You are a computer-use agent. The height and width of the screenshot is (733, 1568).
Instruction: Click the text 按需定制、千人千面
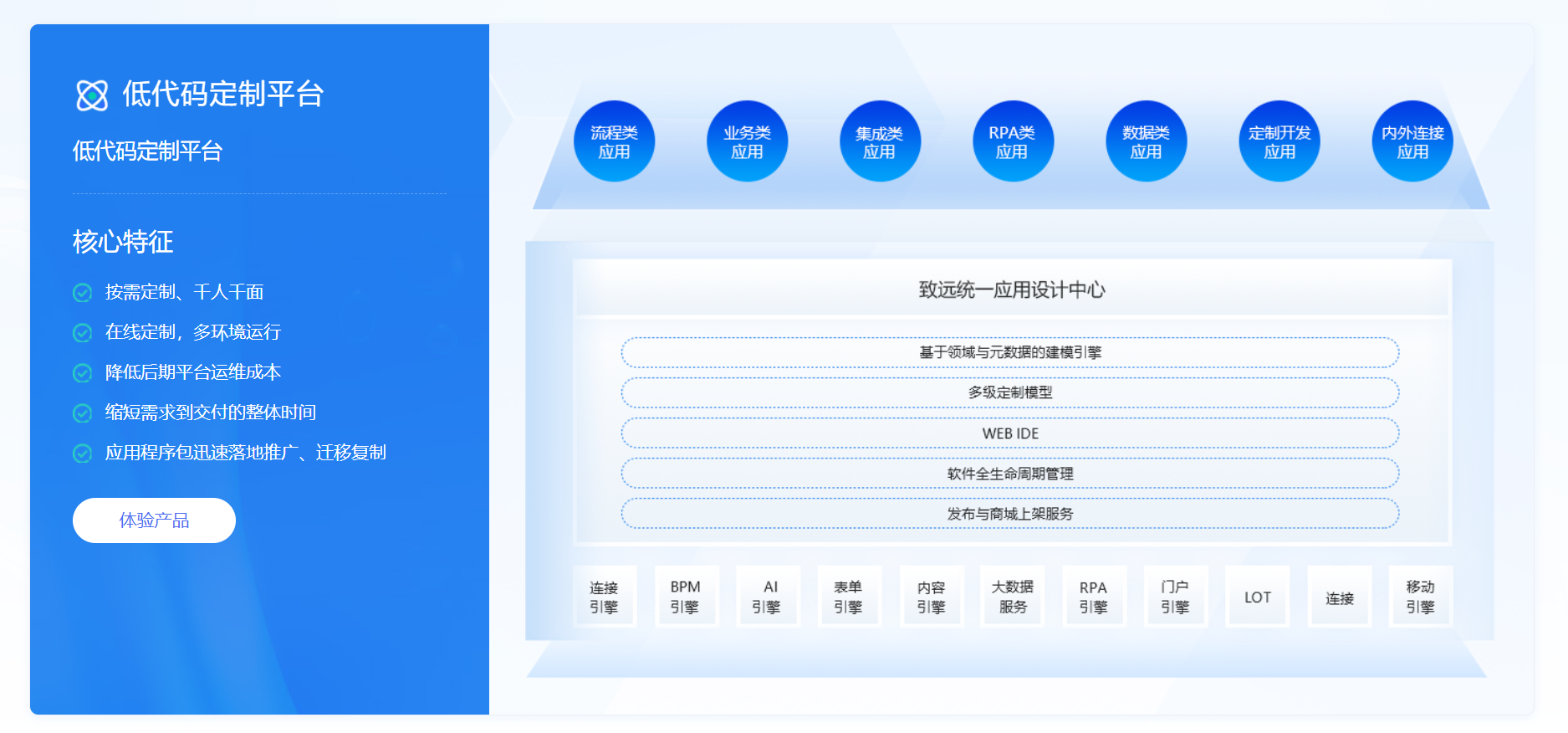click(184, 292)
